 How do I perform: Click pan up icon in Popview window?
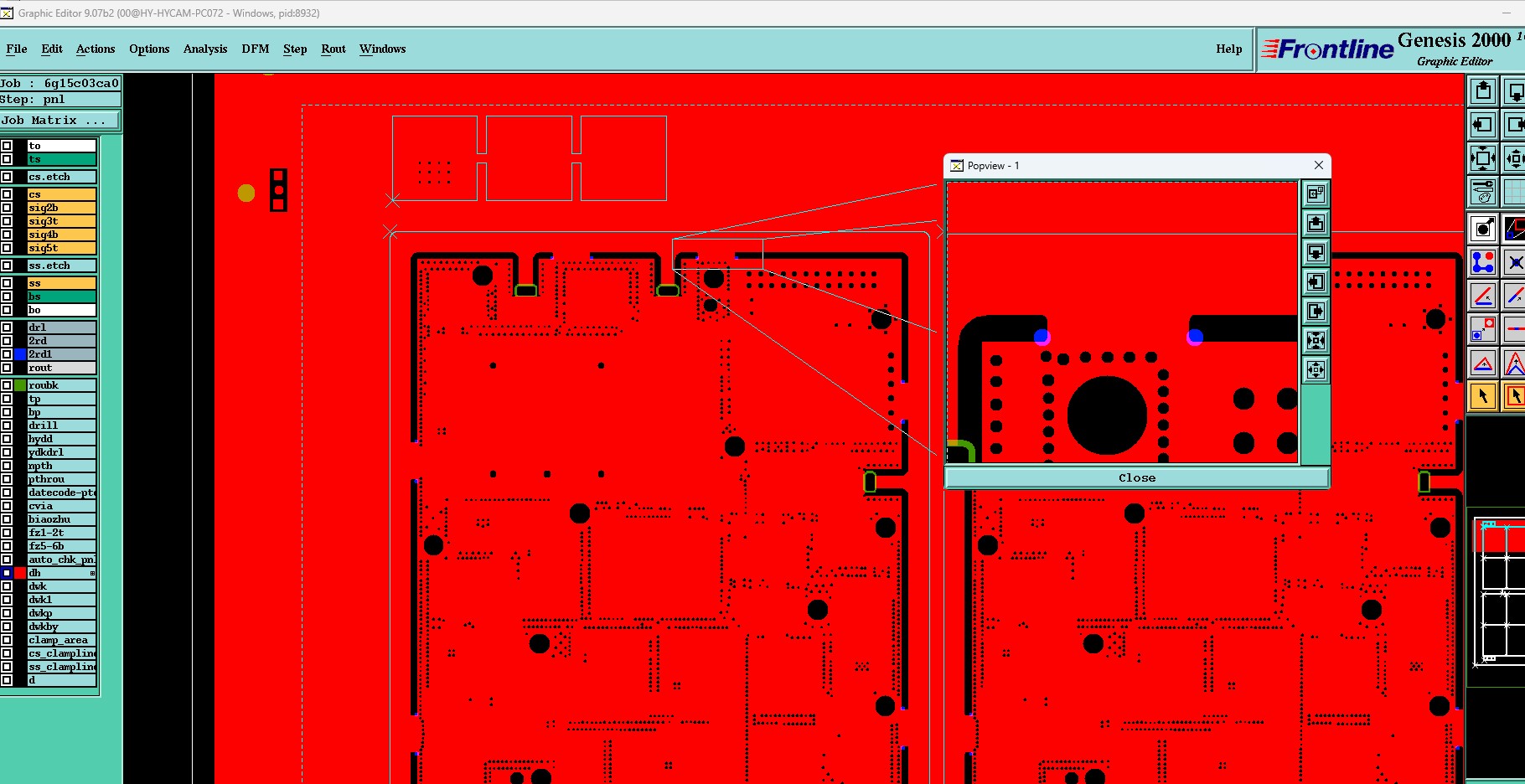(x=1316, y=224)
